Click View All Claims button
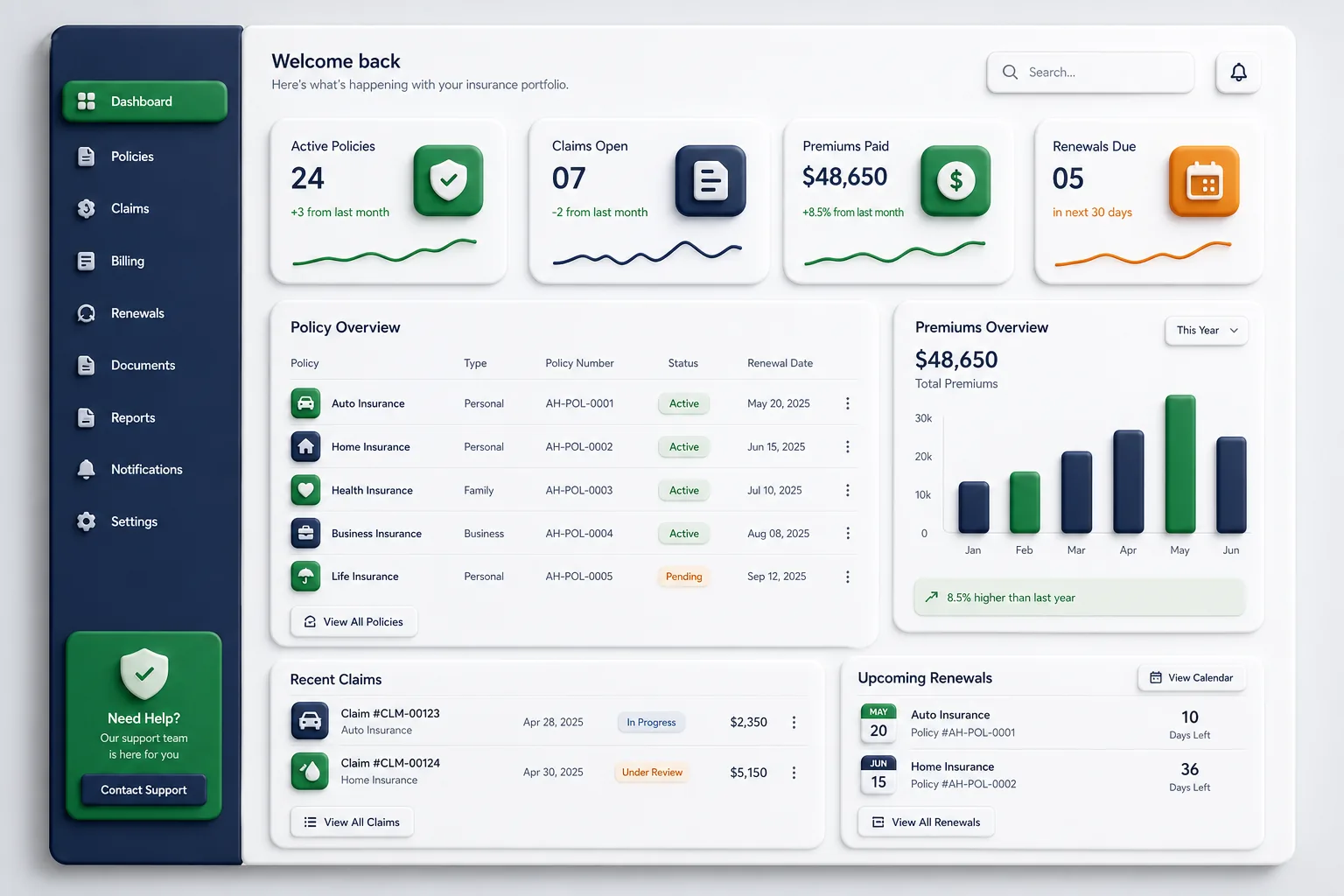Screen dimensions: 1344x896 click(352, 822)
